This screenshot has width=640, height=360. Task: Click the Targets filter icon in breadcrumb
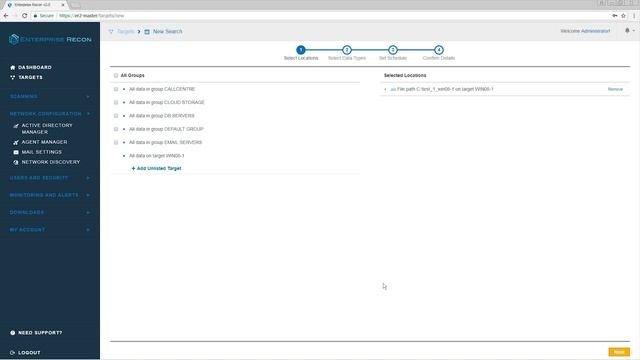(111, 31)
